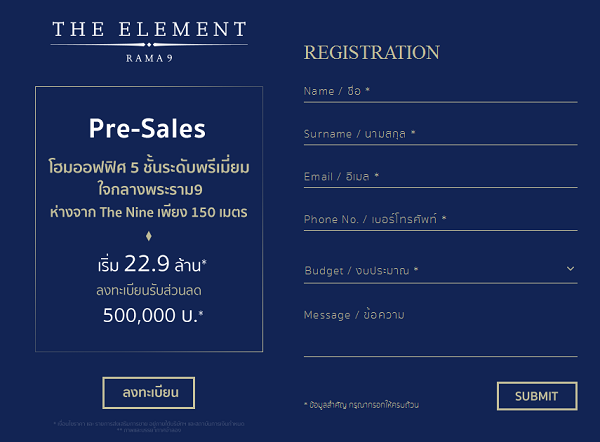Screen dimensions: 600x442
Task: Click The Element Rama 9 logo
Action: tap(149, 41)
